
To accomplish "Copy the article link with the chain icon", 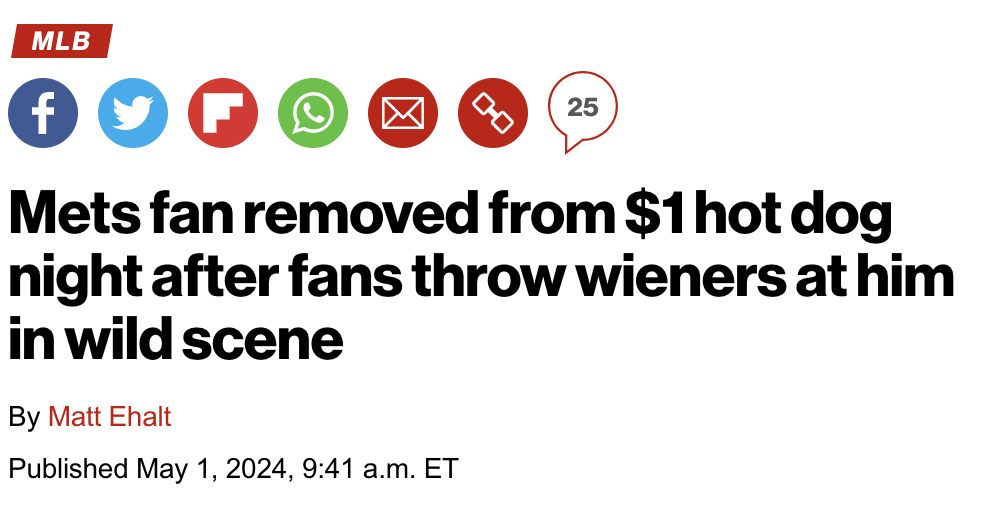I will point(492,112).
